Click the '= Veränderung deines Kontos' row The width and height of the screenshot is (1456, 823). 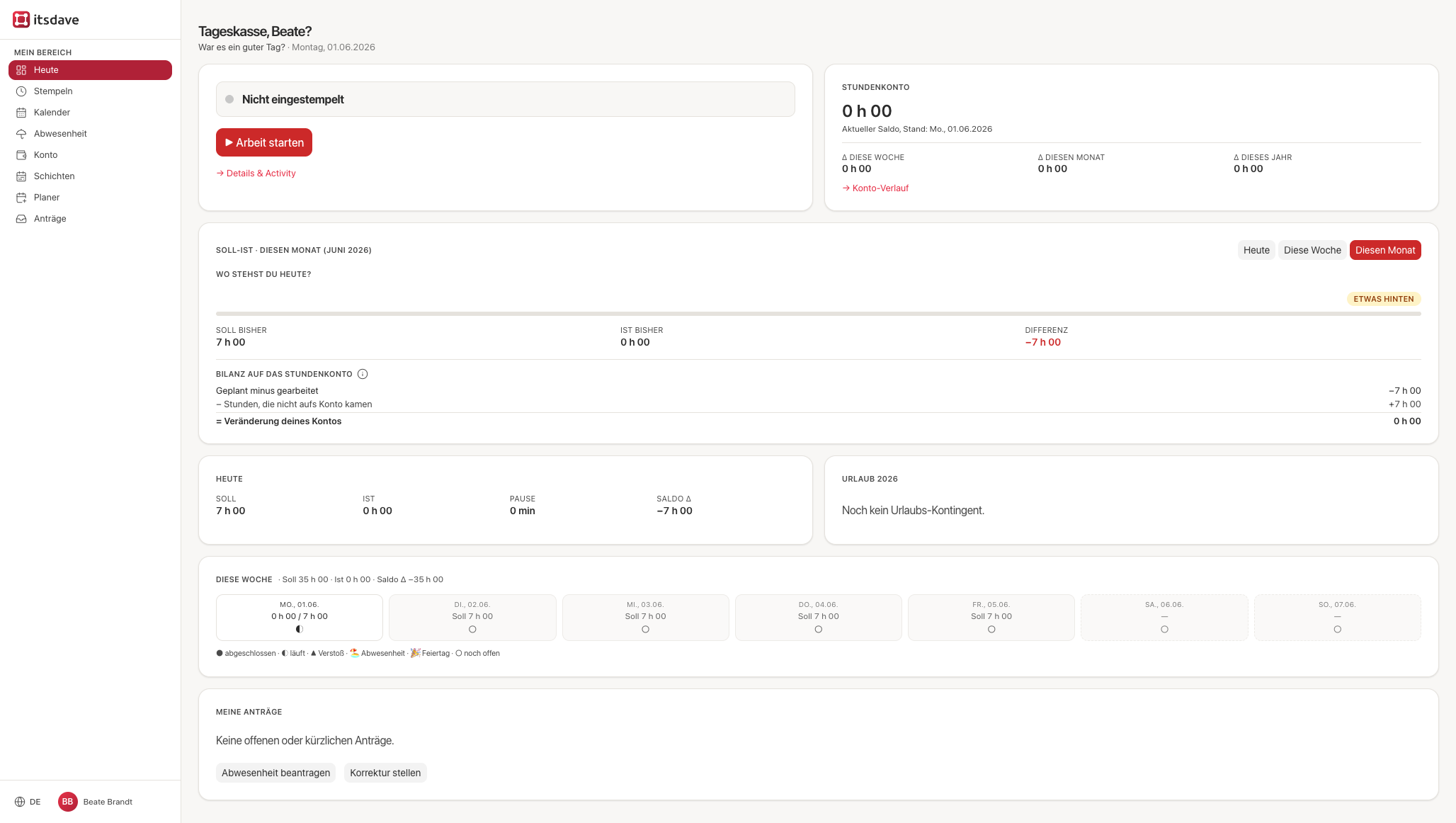[x=819, y=421]
